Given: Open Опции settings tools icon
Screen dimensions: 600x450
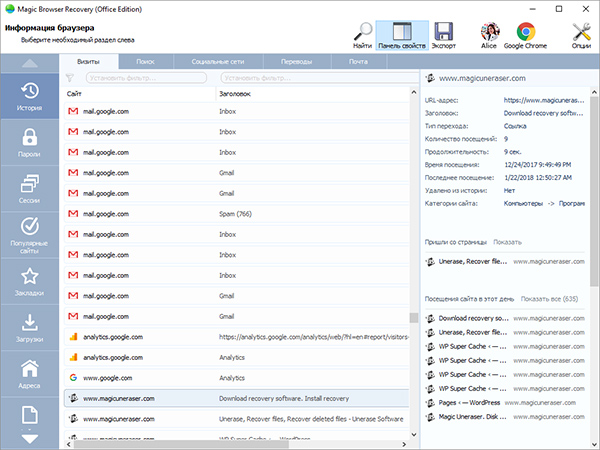Looking at the screenshot, I should (x=581, y=36).
